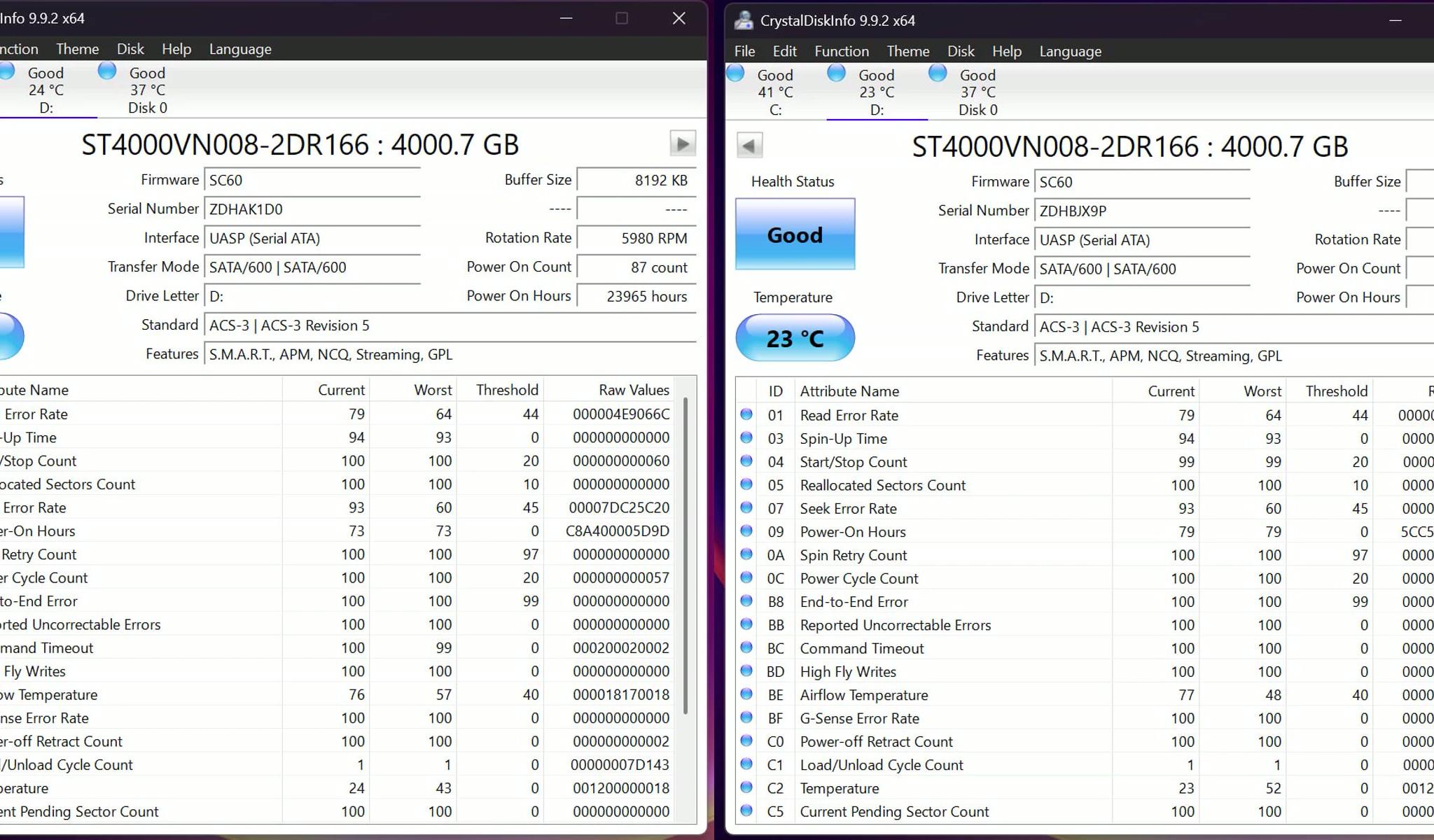The width and height of the screenshot is (1434, 840).
Task: Open Help menu in left window
Action: click(176, 49)
